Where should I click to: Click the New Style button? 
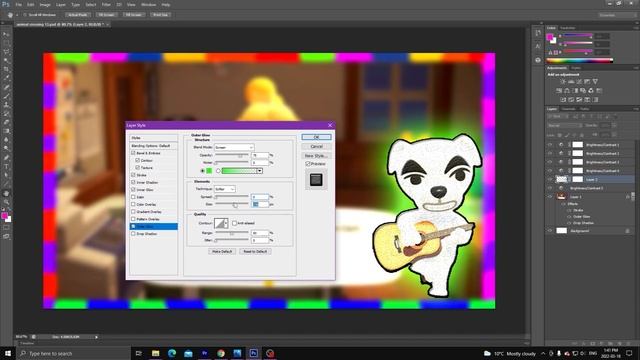pyautogui.click(x=316, y=156)
